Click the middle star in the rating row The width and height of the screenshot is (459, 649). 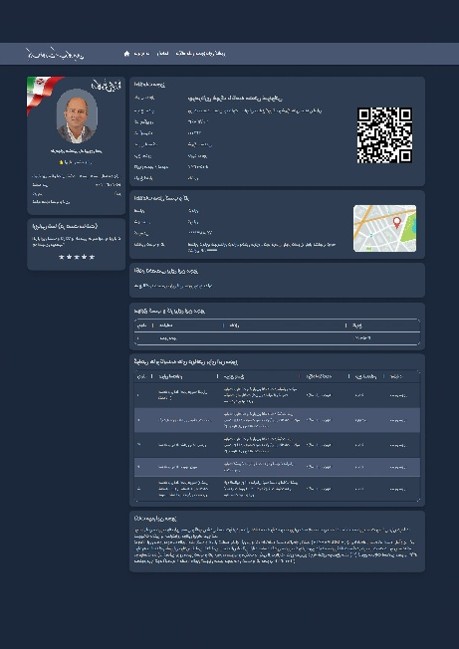(77, 257)
